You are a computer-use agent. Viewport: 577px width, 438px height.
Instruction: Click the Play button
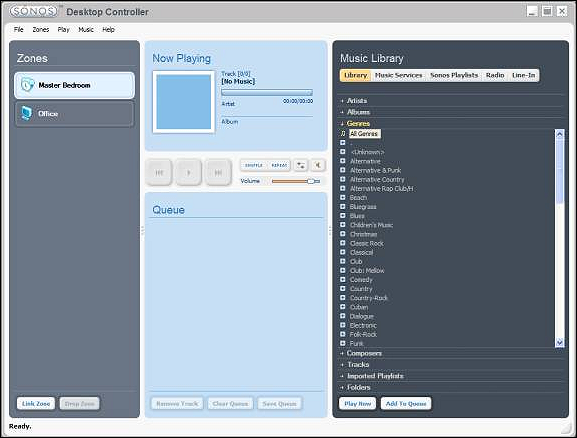pos(188,172)
